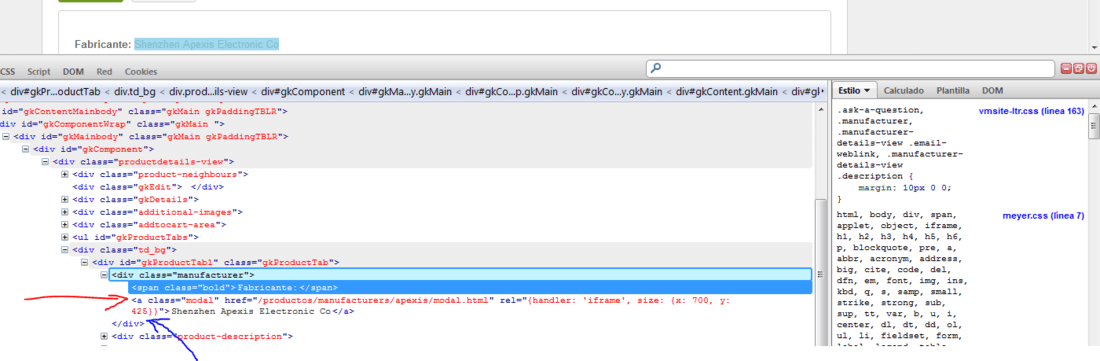The width and height of the screenshot is (1100, 361).
Task: Expand the addtocart-area div node
Action: tap(65, 225)
